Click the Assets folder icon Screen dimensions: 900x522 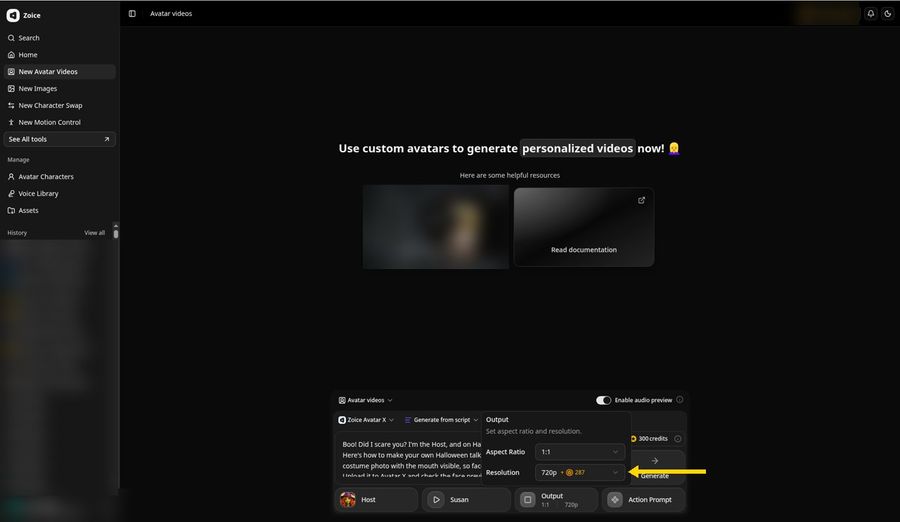(x=11, y=211)
